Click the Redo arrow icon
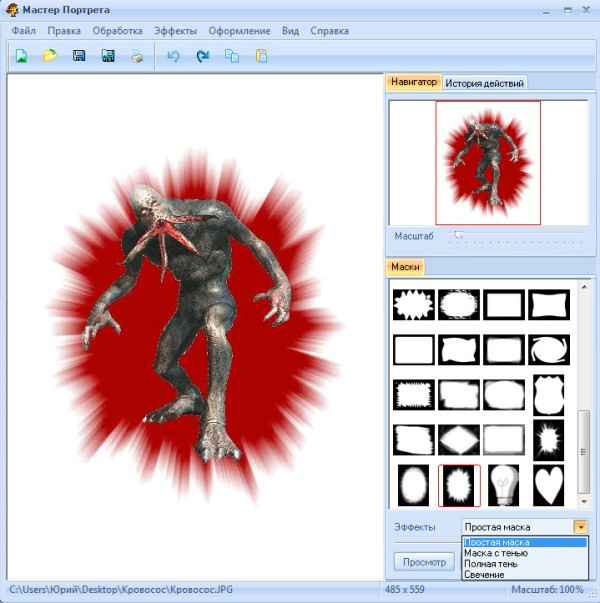This screenshot has width=600, height=603. coord(203,56)
